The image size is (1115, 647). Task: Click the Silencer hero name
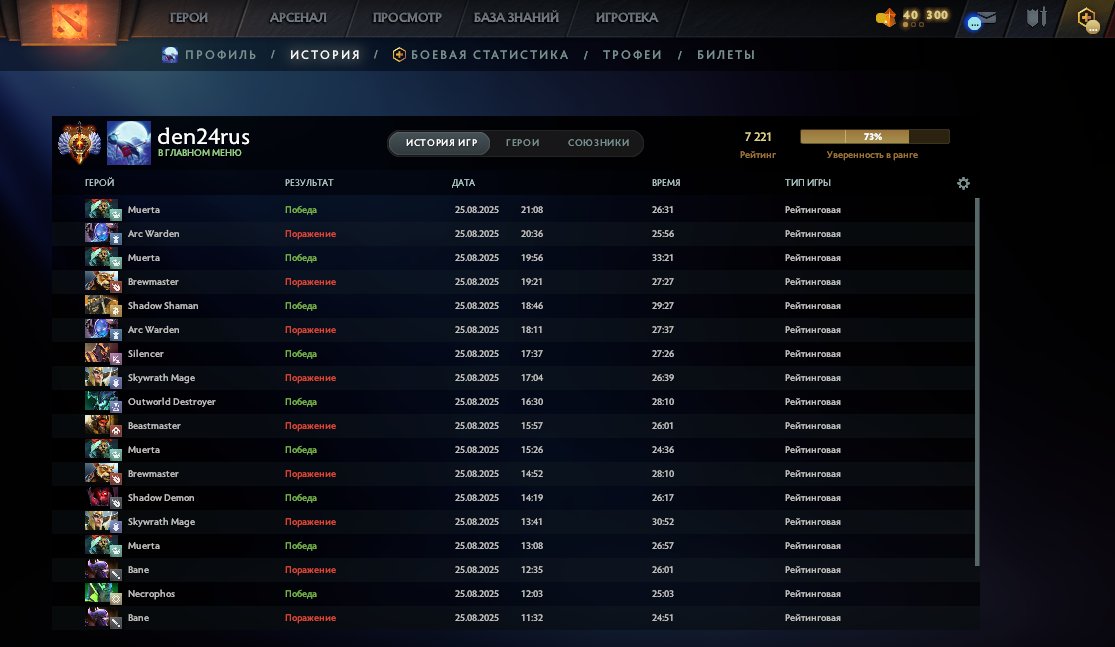pyautogui.click(x=145, y=354)
